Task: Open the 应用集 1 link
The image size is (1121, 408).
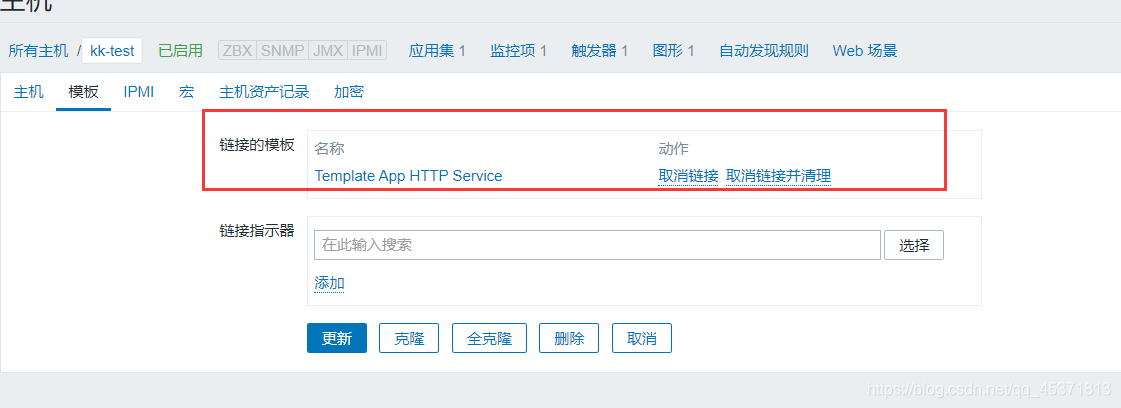Action: tap(437, 50)
